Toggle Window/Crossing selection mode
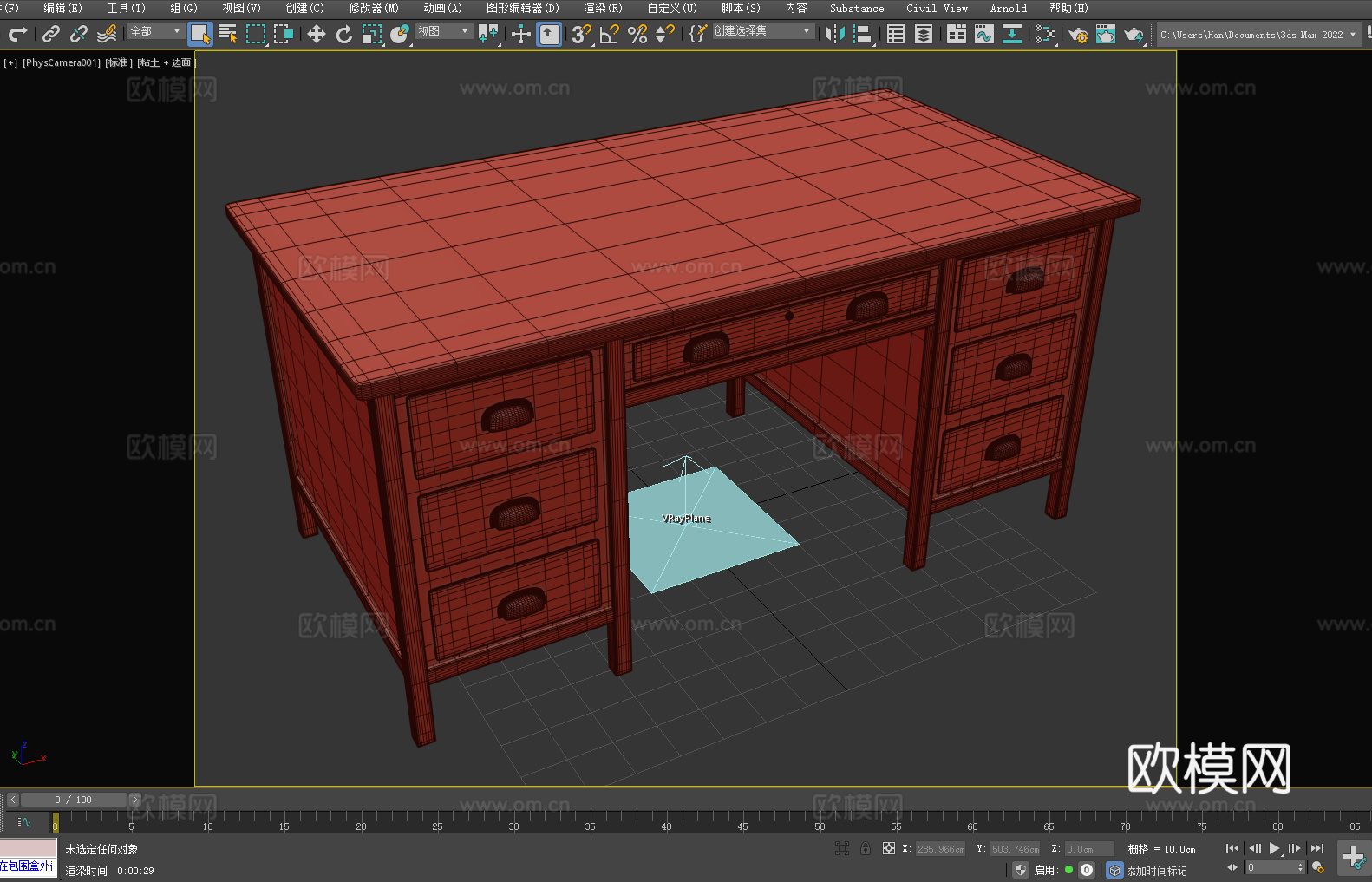 pyautogui.click(x=284, y=34)
